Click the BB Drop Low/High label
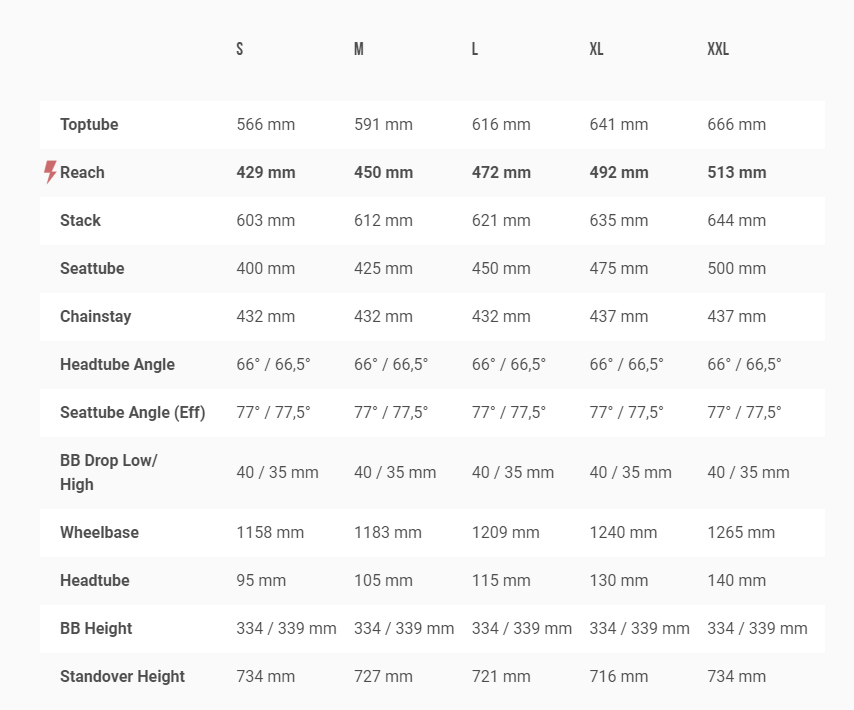 pos(108,472)
